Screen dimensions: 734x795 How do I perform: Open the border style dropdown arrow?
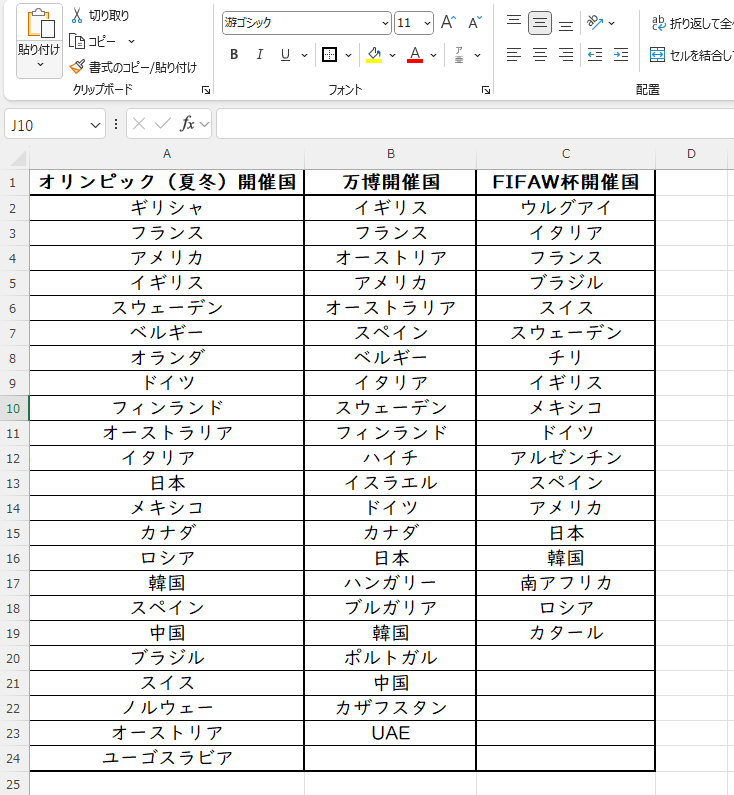tap(348, 55)
